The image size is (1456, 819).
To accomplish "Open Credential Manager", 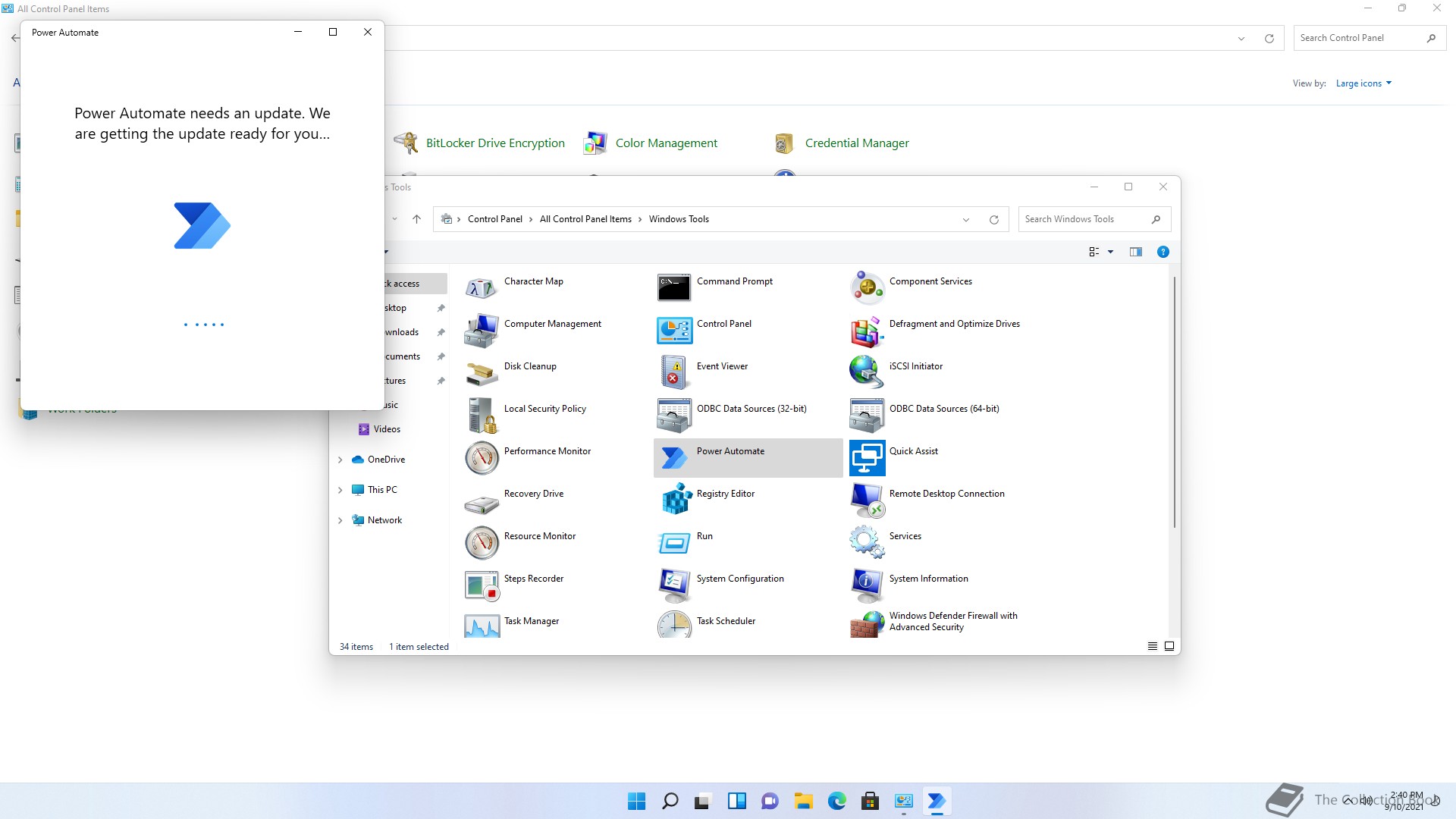I will point(841,143).
